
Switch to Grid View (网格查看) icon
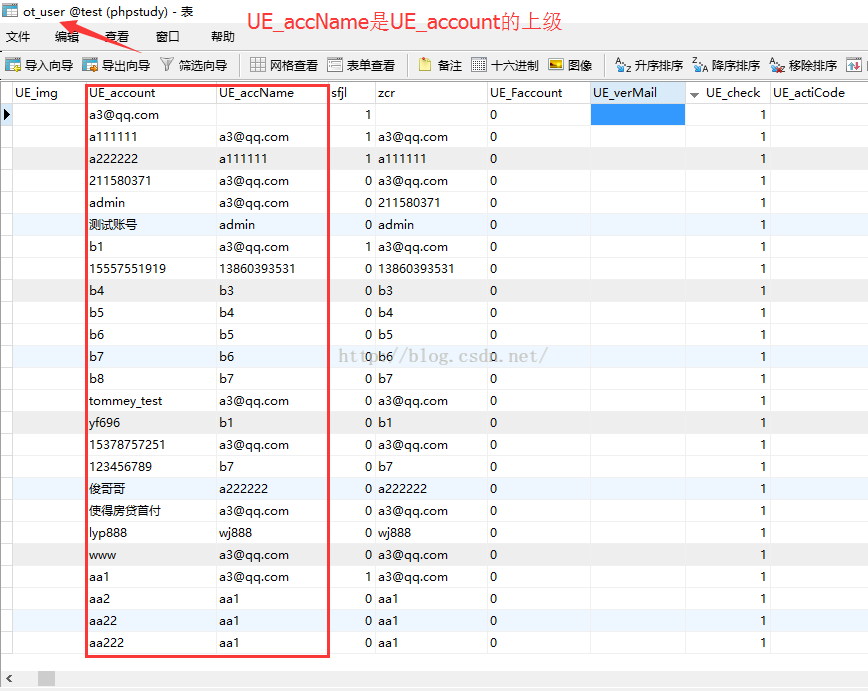[257, 65]
